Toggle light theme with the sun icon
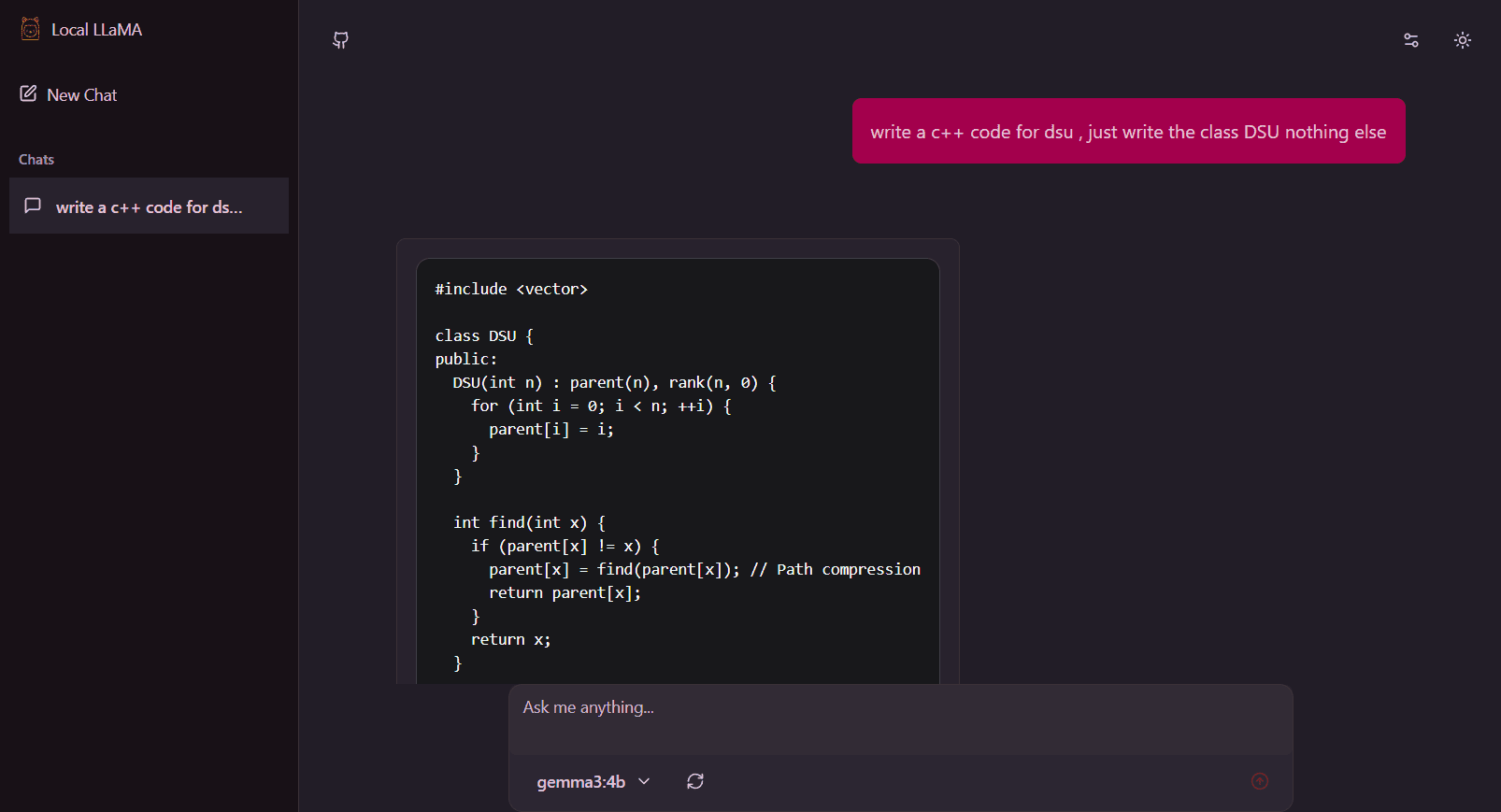The height and width of the screenshot is (812, 1501). pyautogui.click(x=1463, y=40)
